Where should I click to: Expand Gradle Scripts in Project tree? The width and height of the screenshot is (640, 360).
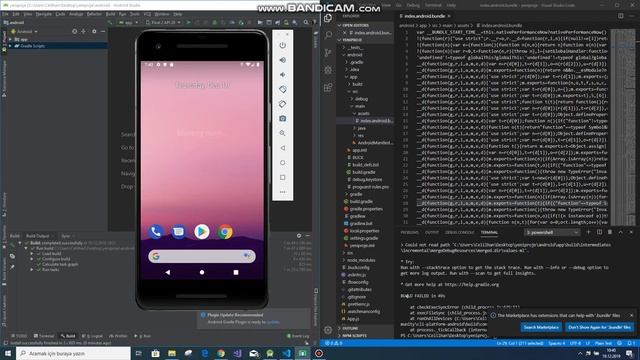[10, 46]
